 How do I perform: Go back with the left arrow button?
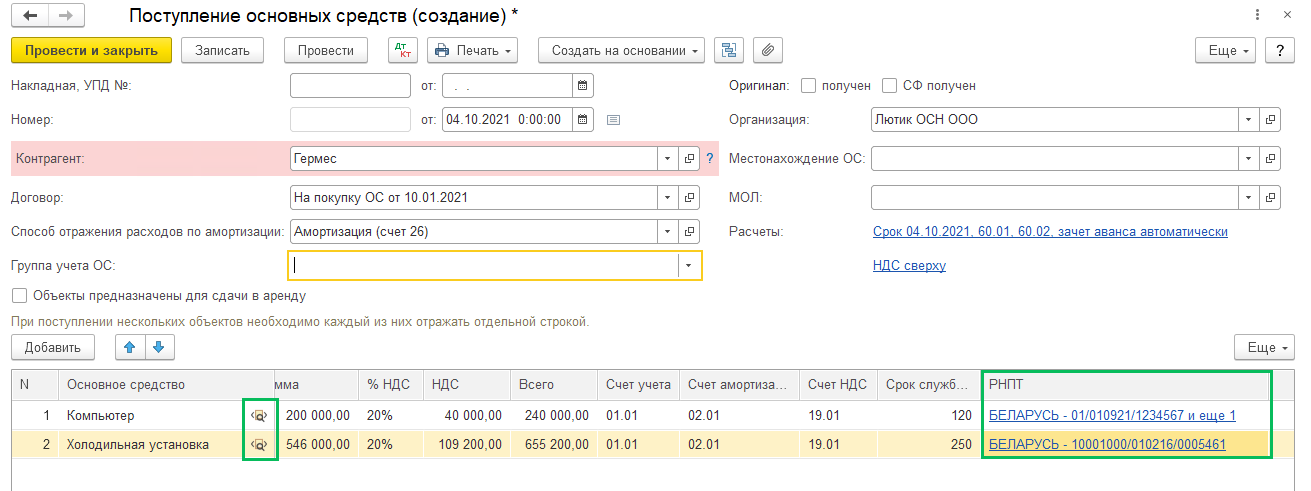tap(30, 16)
